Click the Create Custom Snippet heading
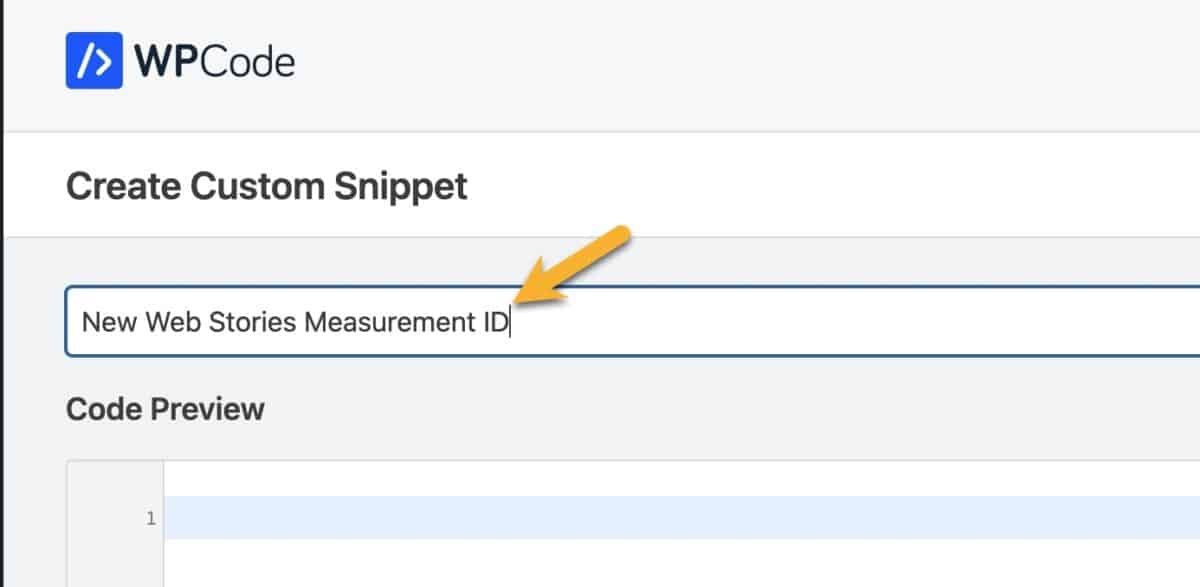1200x587 pixels. click(x=265, y=186)
